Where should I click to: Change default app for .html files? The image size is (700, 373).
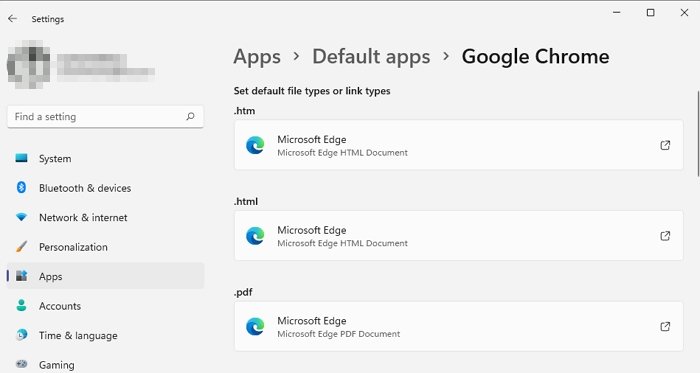click(458, 236)
